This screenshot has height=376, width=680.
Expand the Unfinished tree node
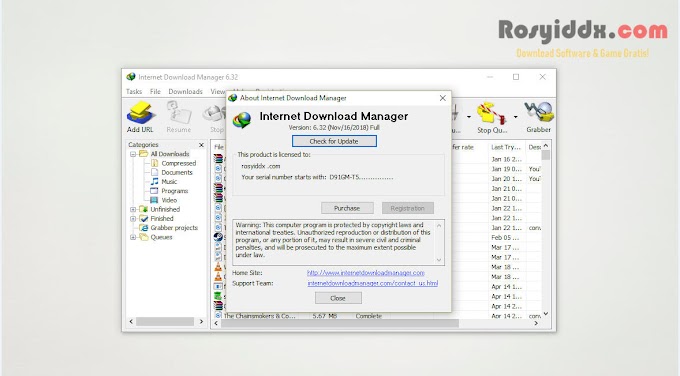133,209
